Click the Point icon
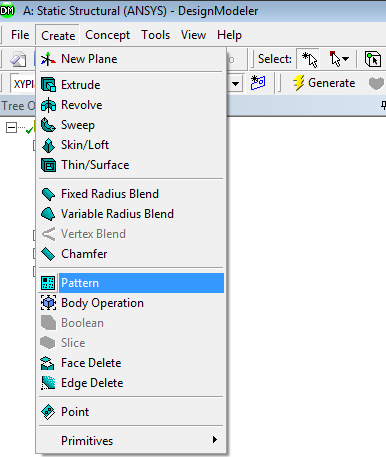 (48, 412)
